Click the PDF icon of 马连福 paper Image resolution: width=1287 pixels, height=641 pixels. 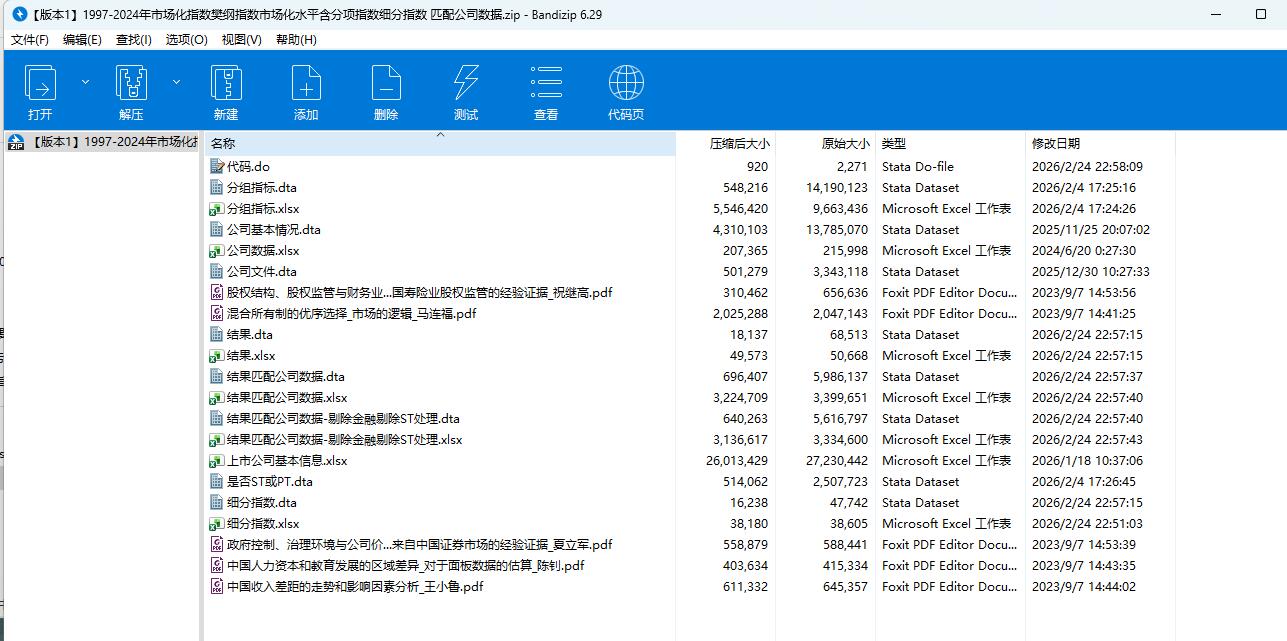click(x=217, y=314)
